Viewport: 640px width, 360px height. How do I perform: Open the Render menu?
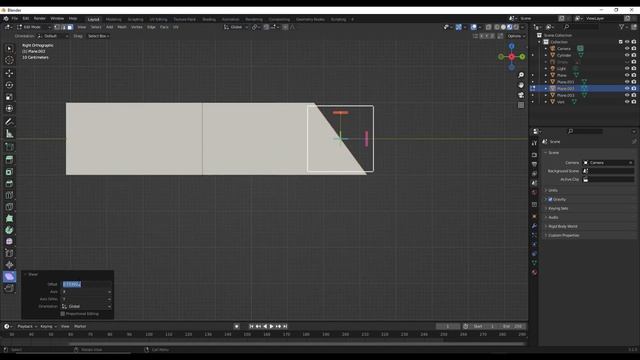click(40, 19)
